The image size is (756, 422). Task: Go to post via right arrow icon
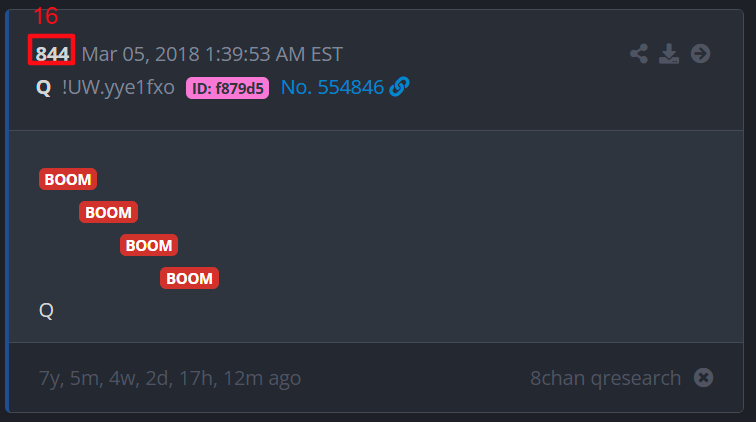pos(701,54)
